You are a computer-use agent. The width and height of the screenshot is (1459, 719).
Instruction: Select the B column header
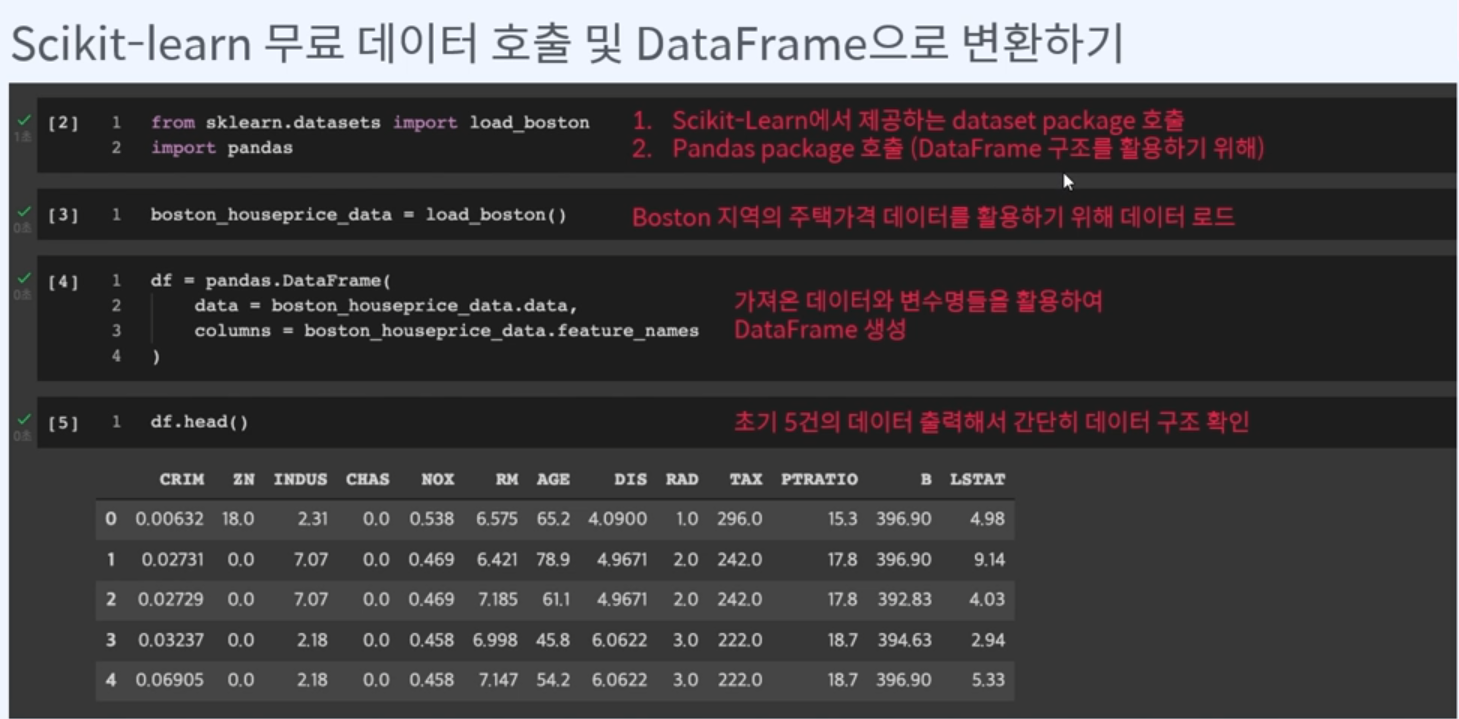[x=926, y=480]
